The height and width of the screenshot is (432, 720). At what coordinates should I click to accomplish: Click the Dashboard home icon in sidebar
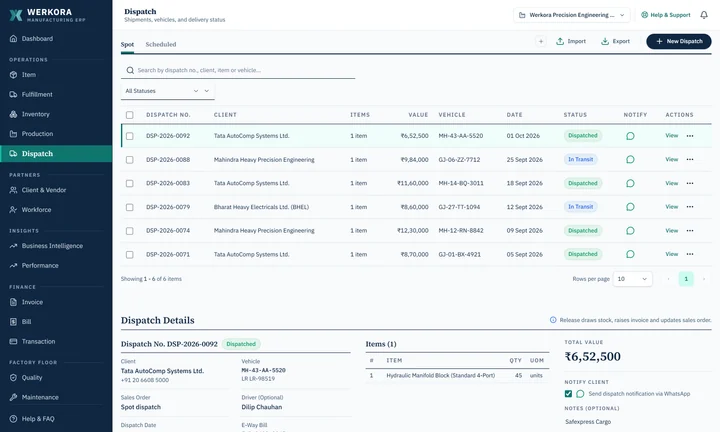tap(13, 39)
